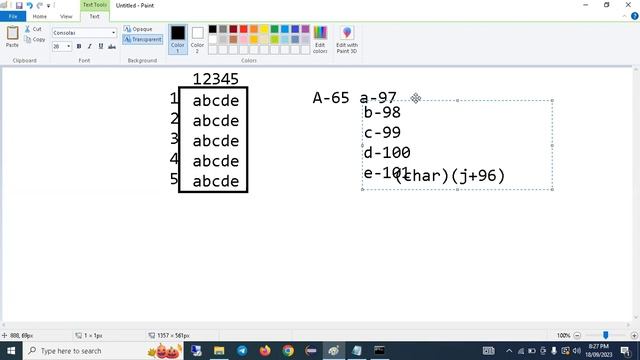
Task: Pick the yellow color swatch
Action: (264, 29)
